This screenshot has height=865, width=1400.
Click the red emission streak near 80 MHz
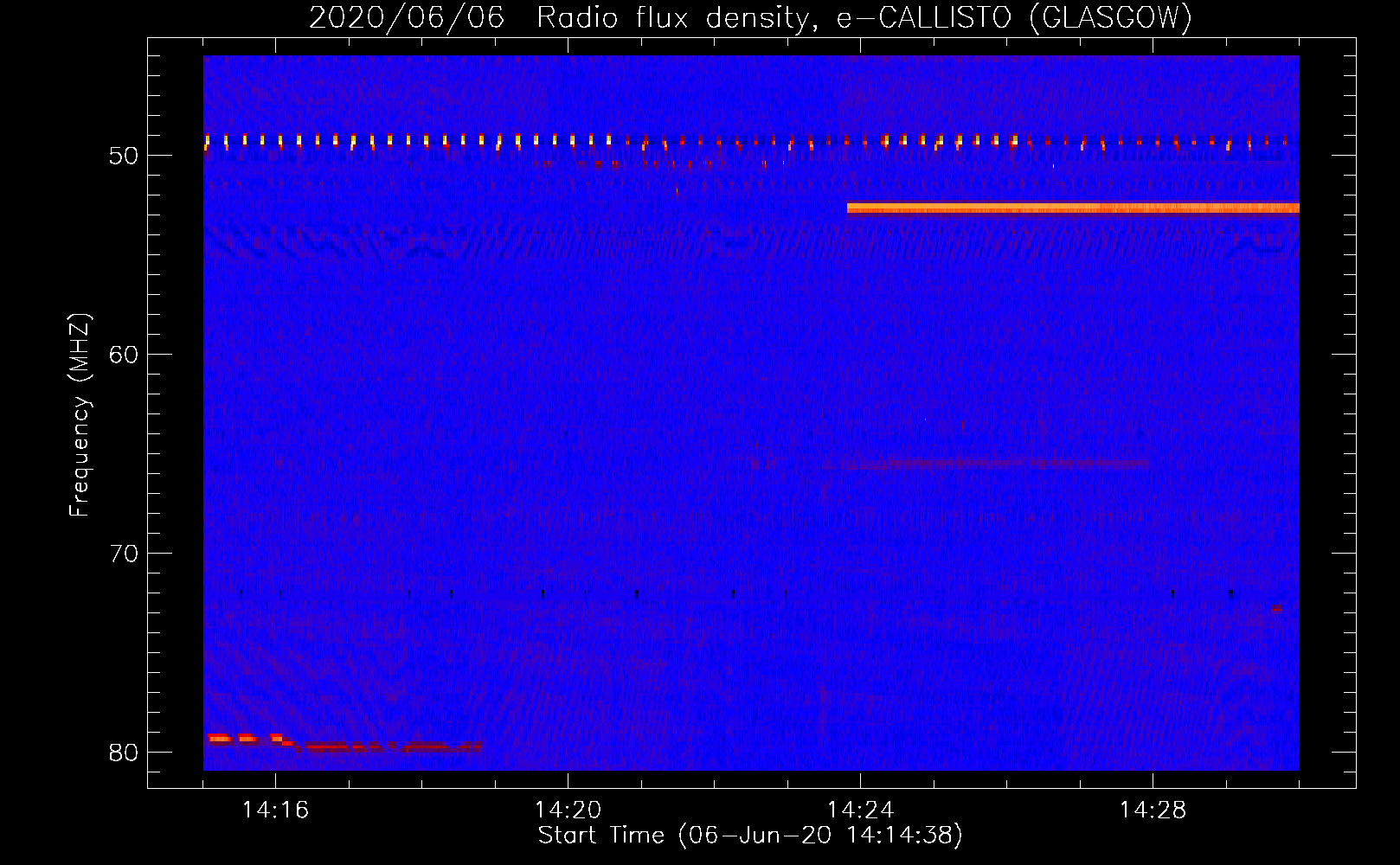tap(344, 742)
